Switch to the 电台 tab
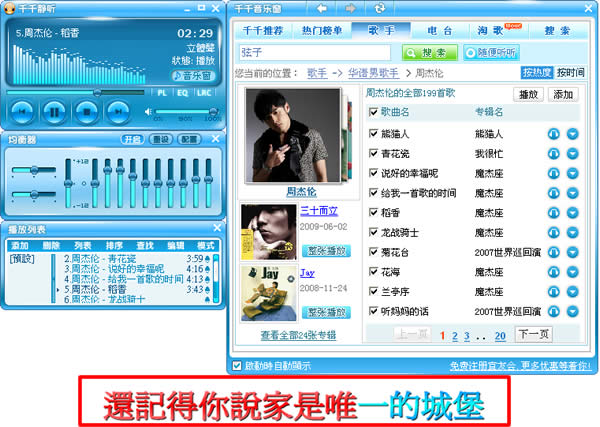Screen dimensions: 600x427 (x=440, y=31)
